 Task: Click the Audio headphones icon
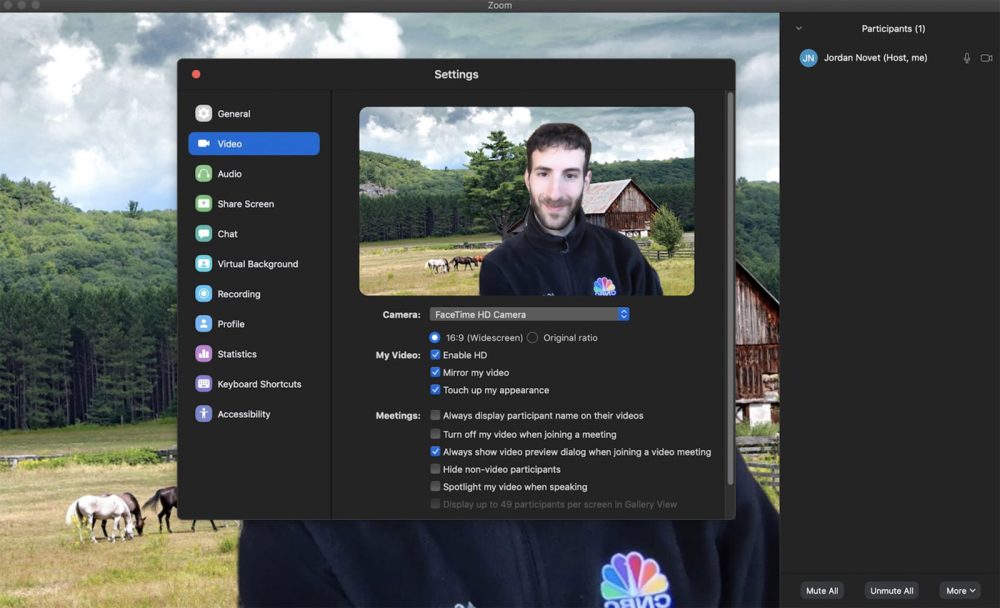[x=204, y=174]
